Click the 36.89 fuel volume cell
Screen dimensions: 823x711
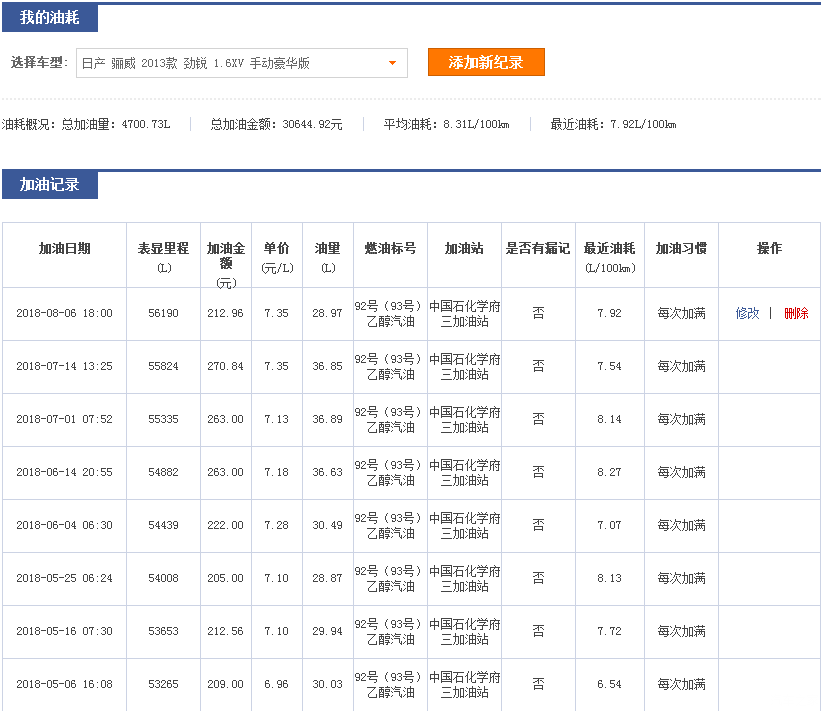click(327, 419)
